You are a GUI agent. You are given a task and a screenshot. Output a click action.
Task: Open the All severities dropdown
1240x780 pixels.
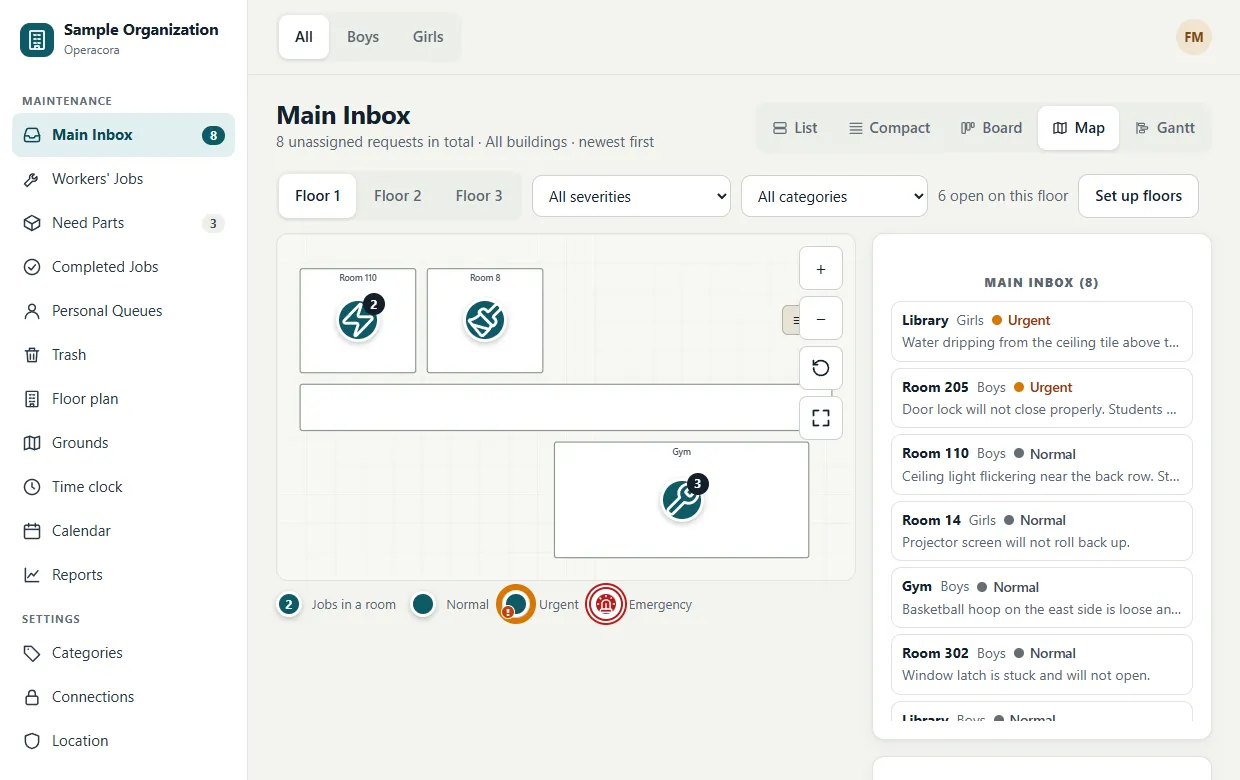pyautogui.click(x=631, y=196)
